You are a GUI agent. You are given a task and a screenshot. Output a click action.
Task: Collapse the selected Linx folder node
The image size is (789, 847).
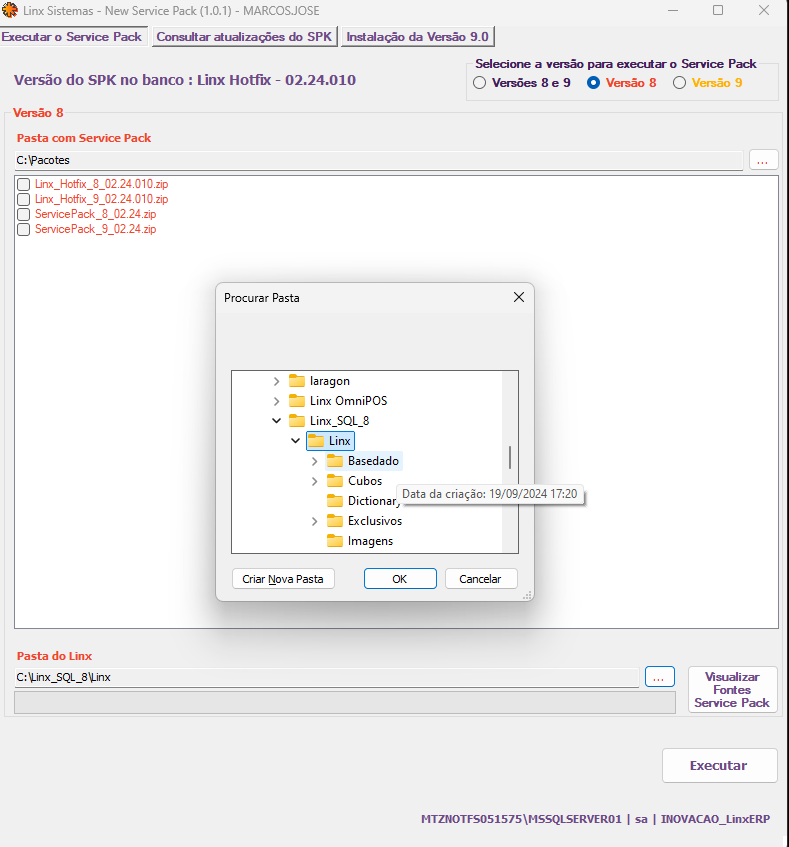click(295, 441)
